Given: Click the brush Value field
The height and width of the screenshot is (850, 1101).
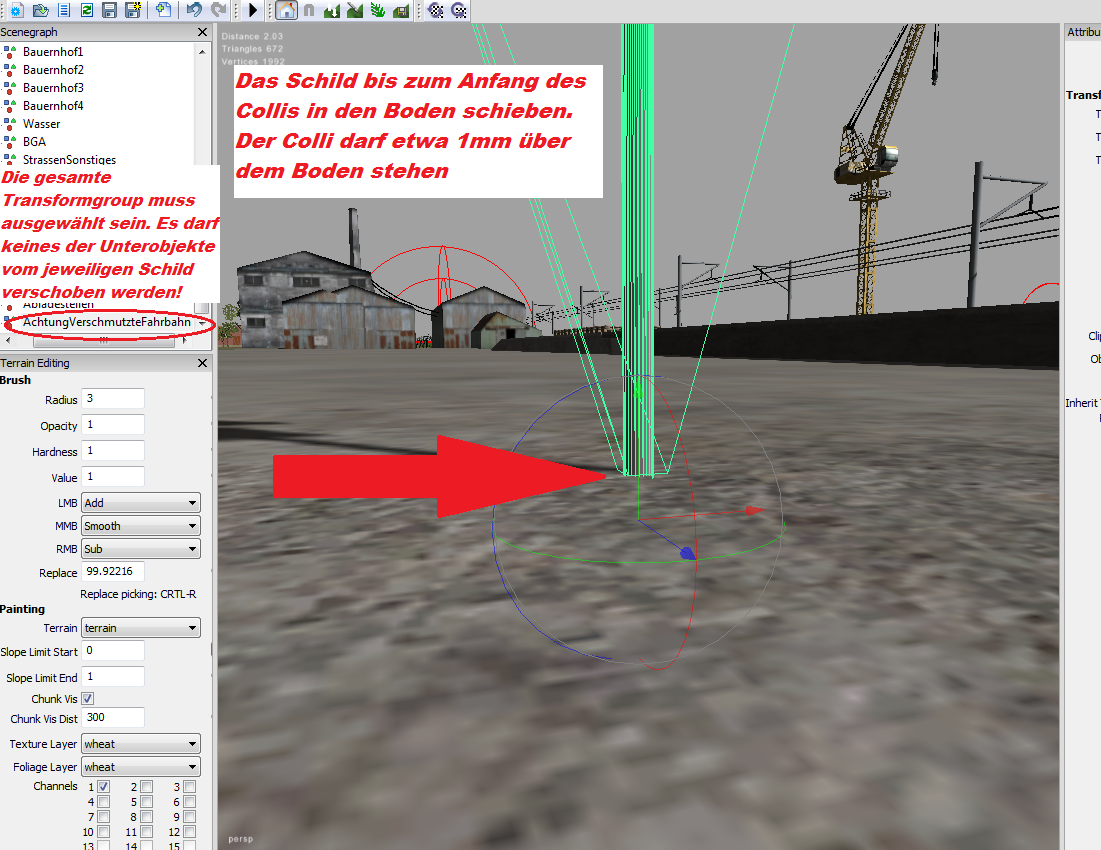Looking at the screenshot, I should 113,477.
